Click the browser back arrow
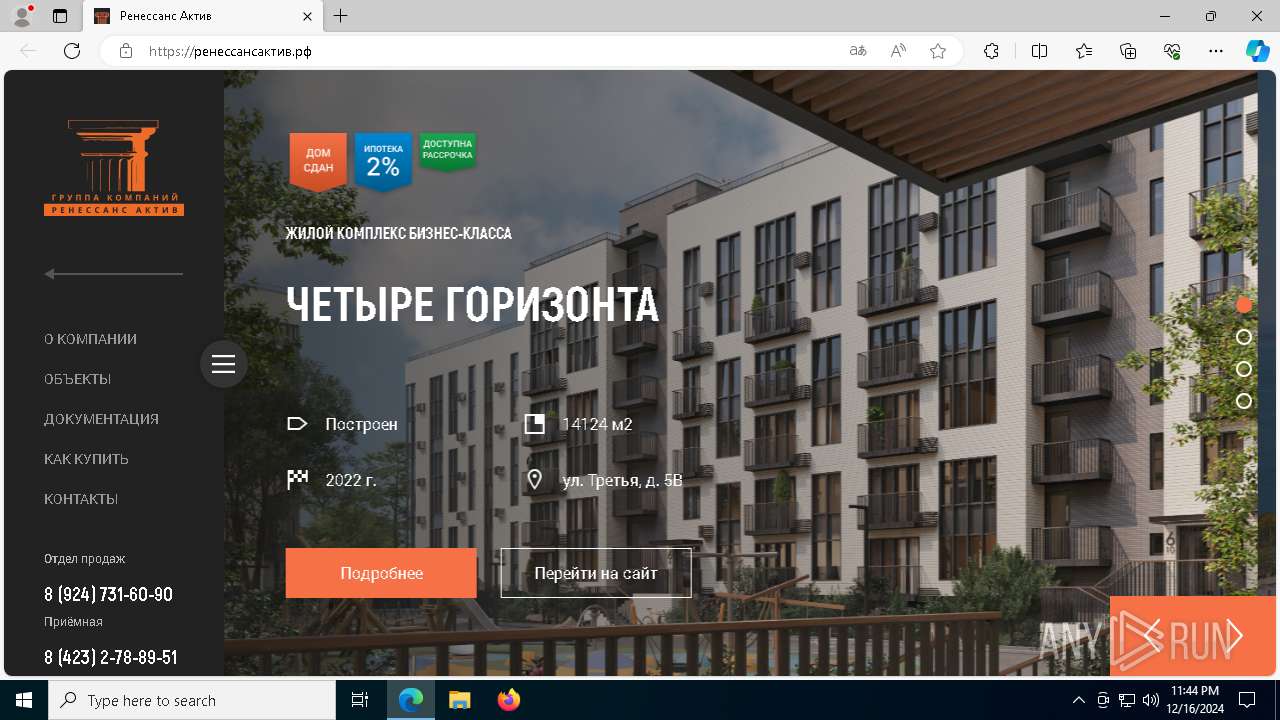This screenshot has width=1280, height=720. pyautogui.click(x=28, y=51)
